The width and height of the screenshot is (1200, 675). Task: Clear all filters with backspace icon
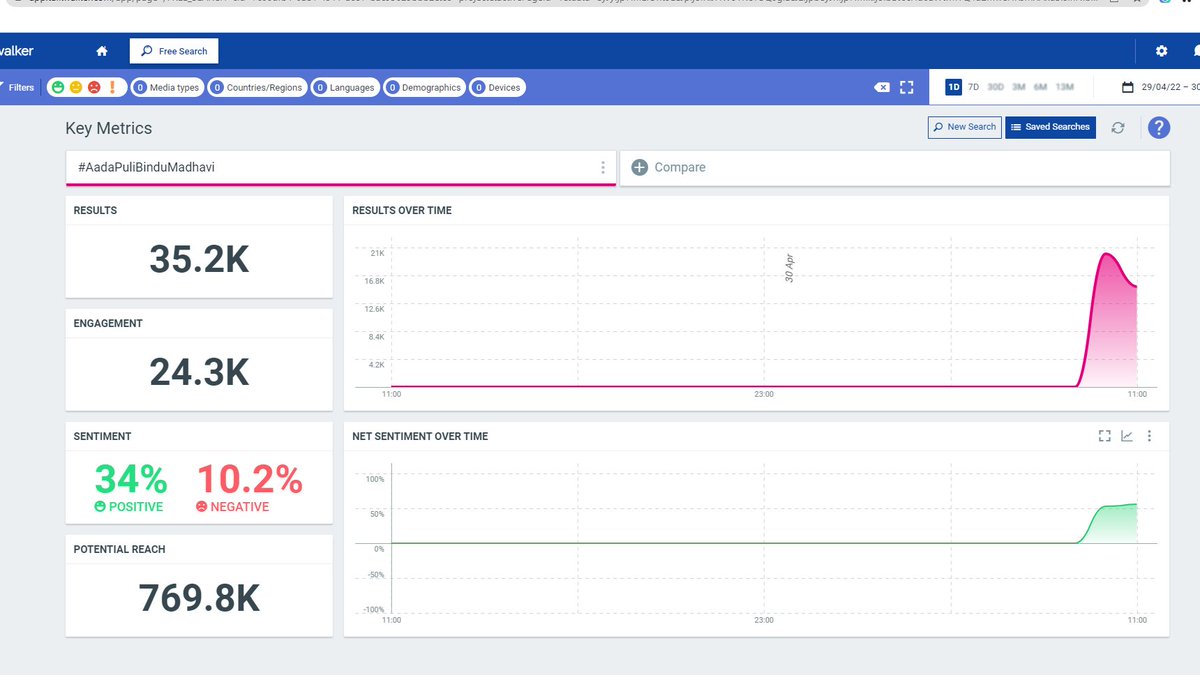(882, 87)
